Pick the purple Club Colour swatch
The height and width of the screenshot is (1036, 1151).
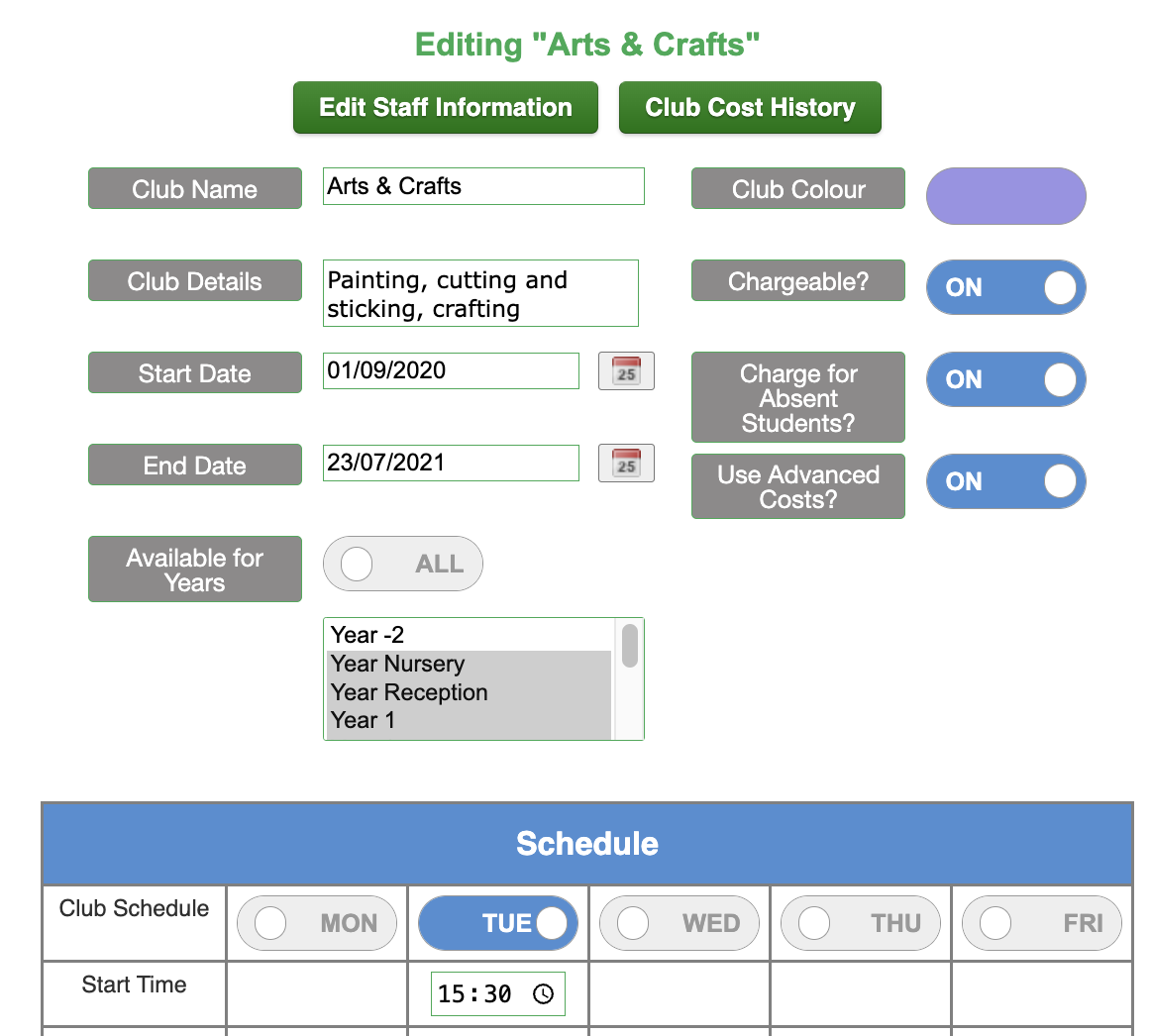pos(1005,196)
